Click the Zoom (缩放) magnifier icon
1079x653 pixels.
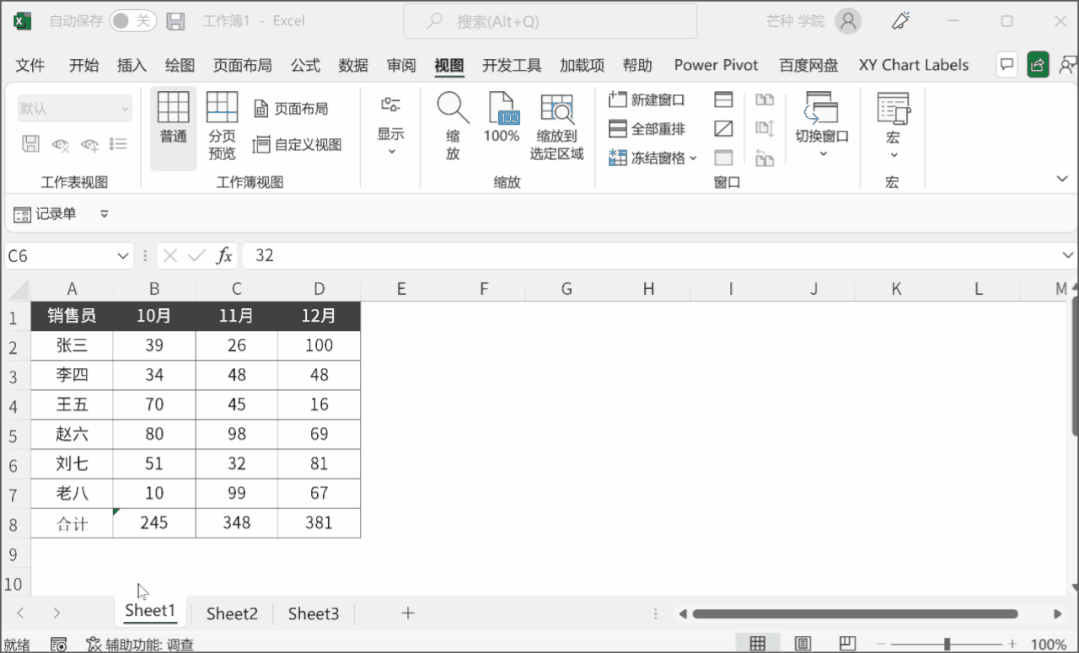click(452, 110)
